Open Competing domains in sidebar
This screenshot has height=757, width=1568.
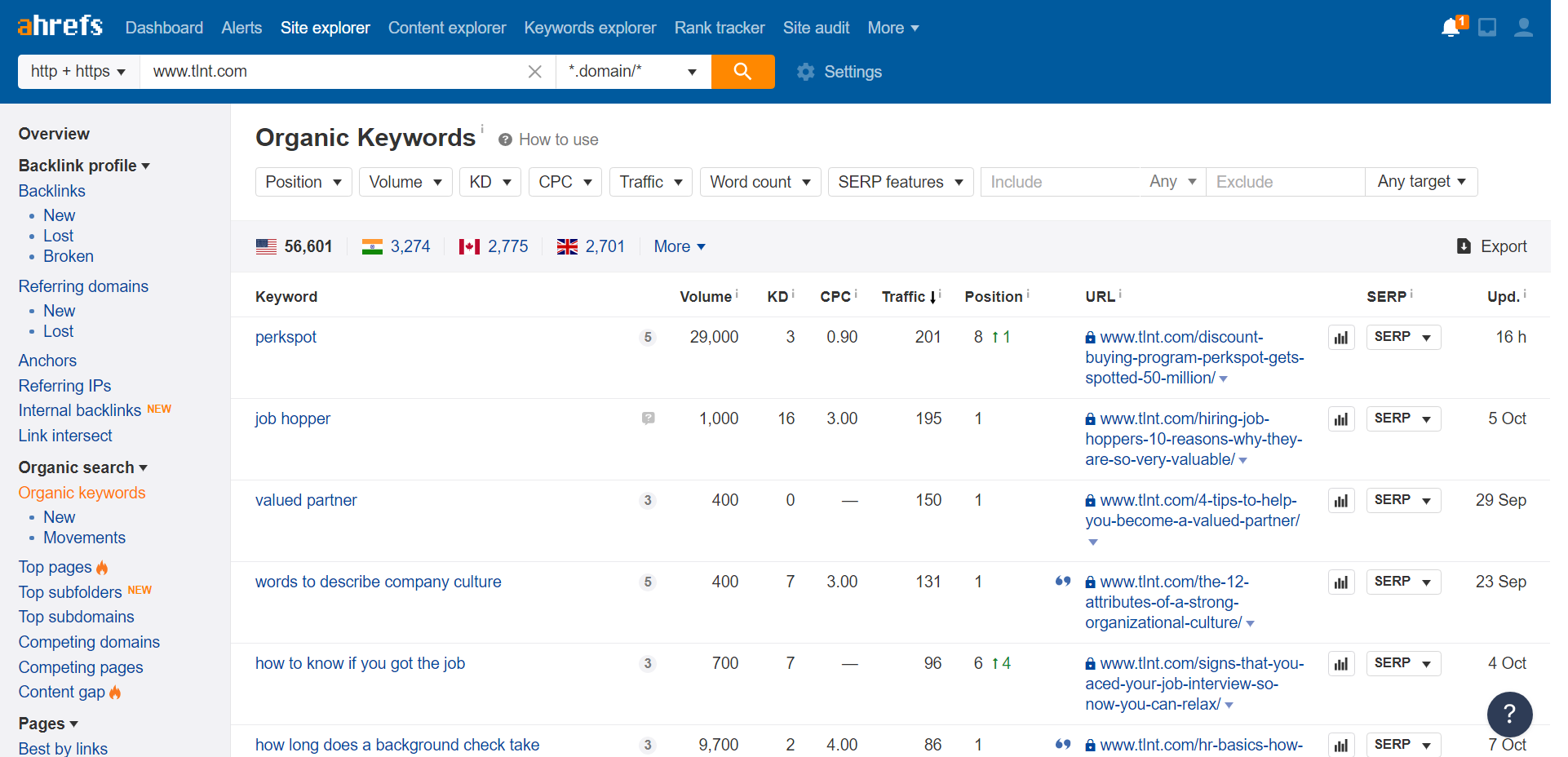coord(89,642)
